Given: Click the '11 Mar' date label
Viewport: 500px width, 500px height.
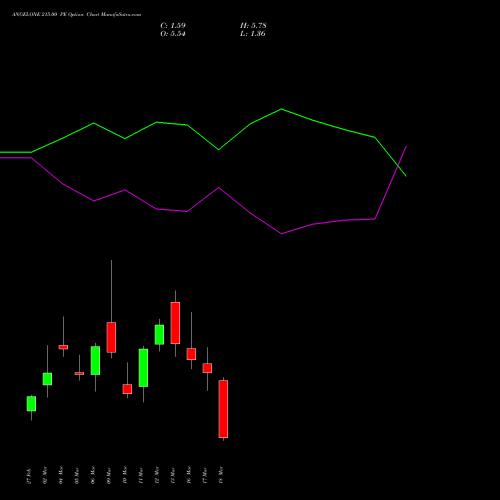Looking at the screenshot, I should (141, 475).
